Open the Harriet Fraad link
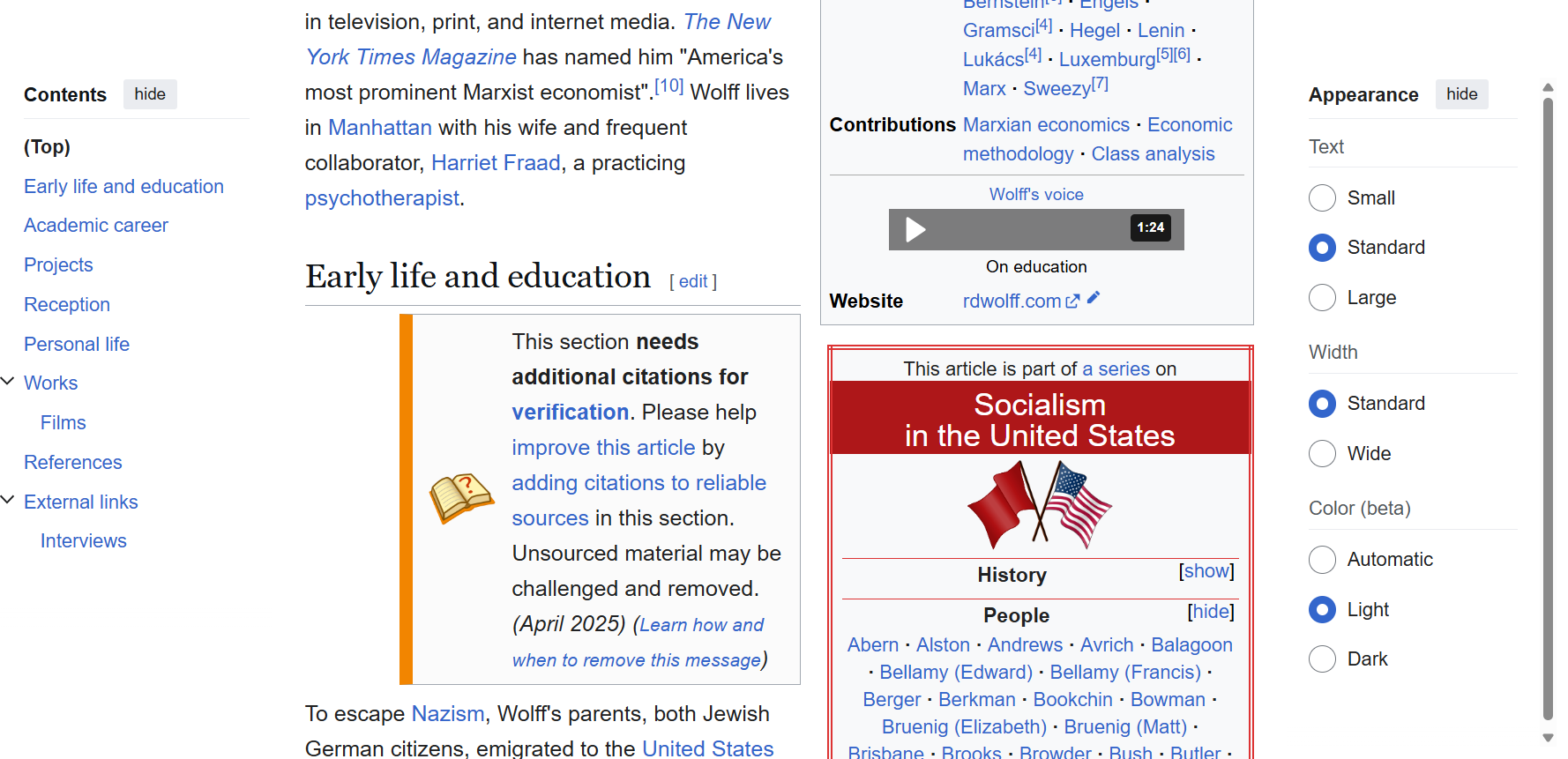 tap(496, 163)
